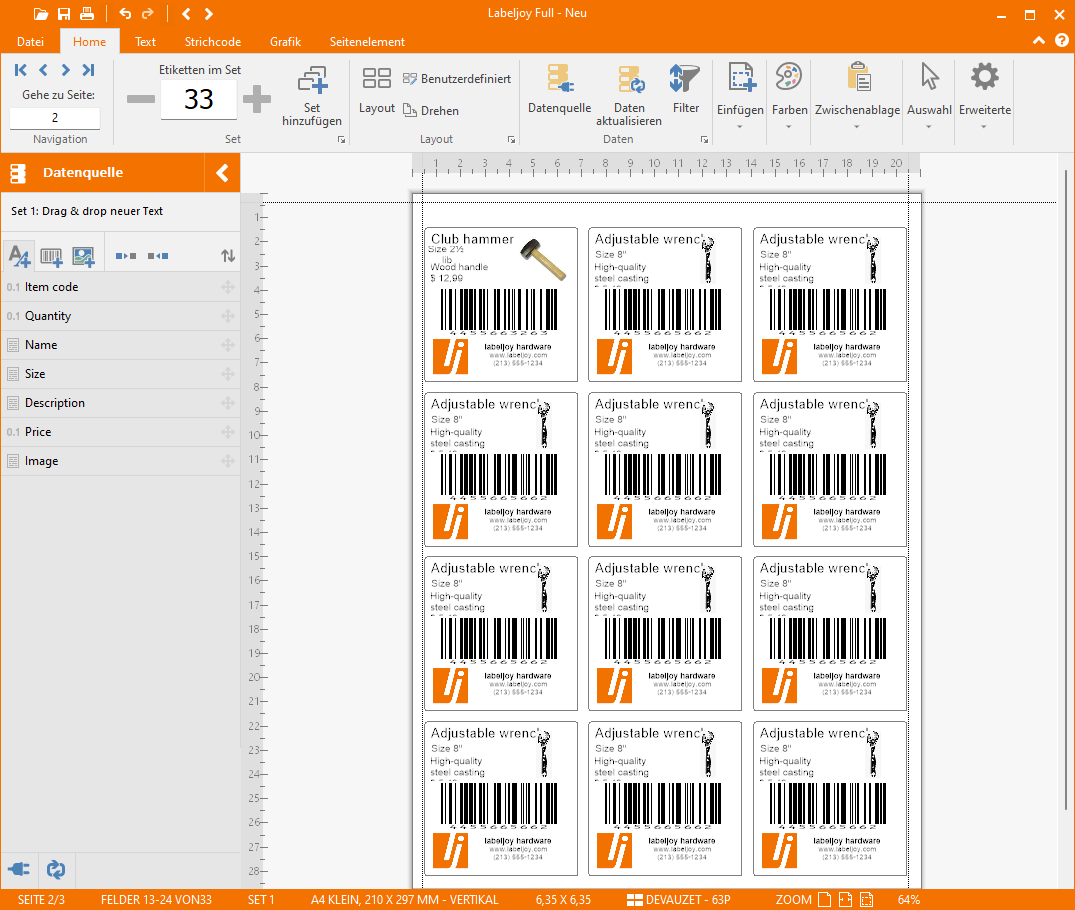Switch to the Home tab
Screen dimensions: 1075x910
(x=90, y=42)
